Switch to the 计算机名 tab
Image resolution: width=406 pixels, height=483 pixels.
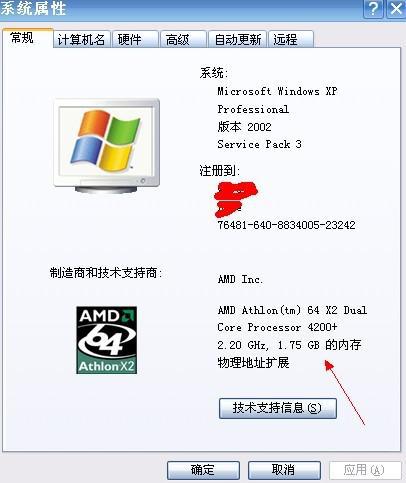tap(82, 40)
